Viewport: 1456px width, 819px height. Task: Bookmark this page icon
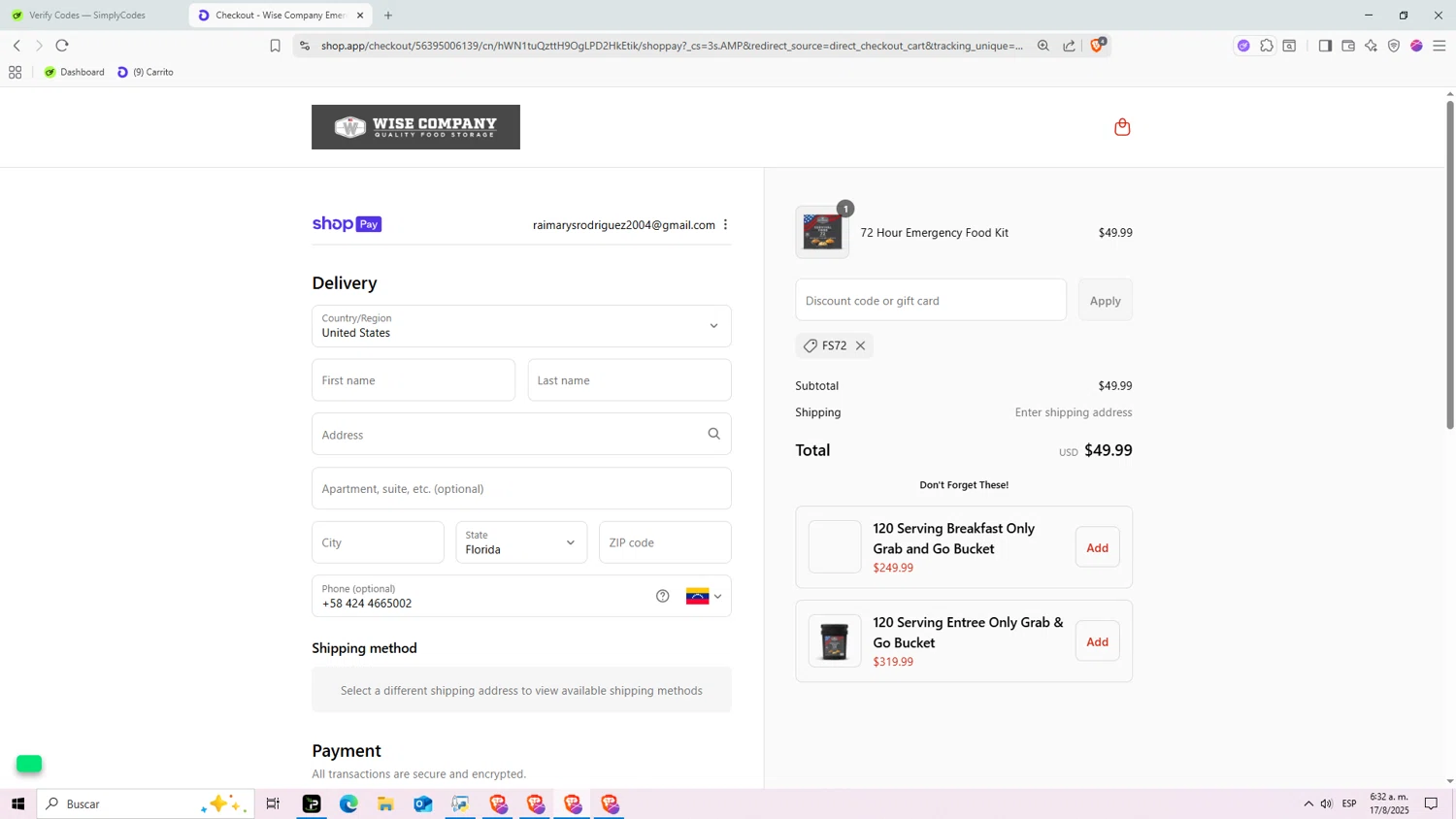click(275, 46)
